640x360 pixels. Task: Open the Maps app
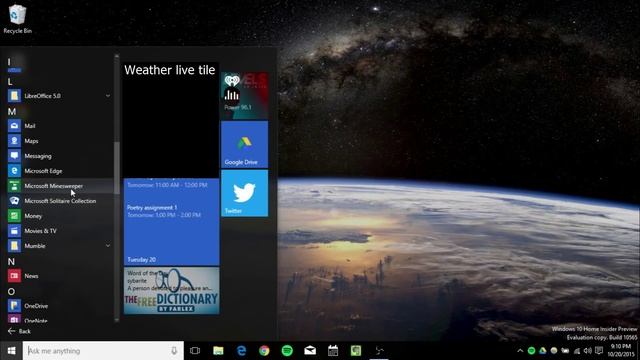(x=59, y=141)
